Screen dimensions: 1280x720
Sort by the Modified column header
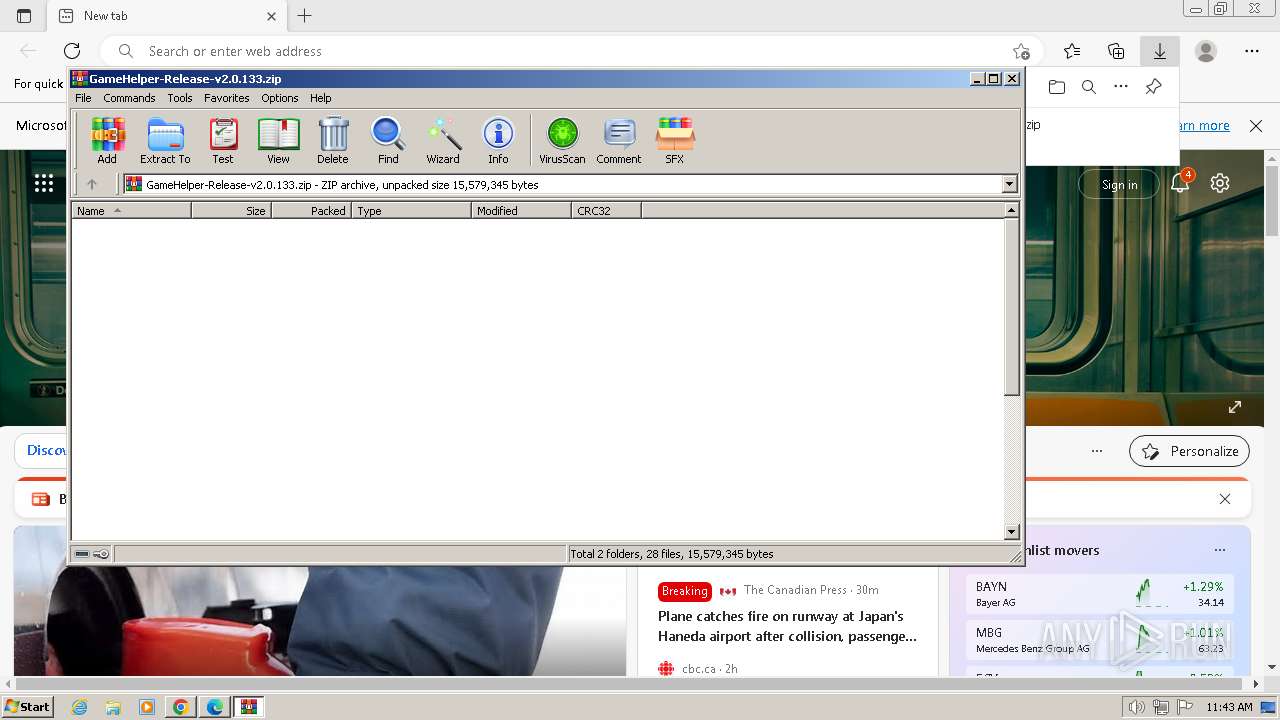(x=521, y=211)
